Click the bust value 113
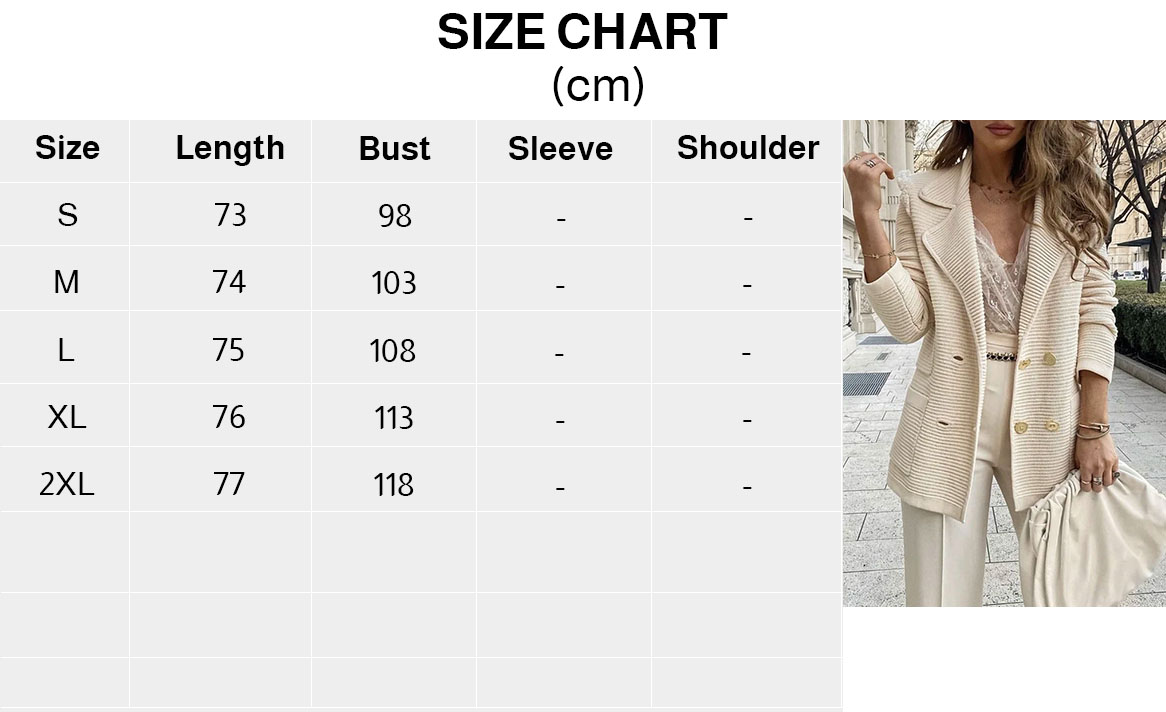The width and height of the screenshot is (1166, 712). [x=394, y=418]
